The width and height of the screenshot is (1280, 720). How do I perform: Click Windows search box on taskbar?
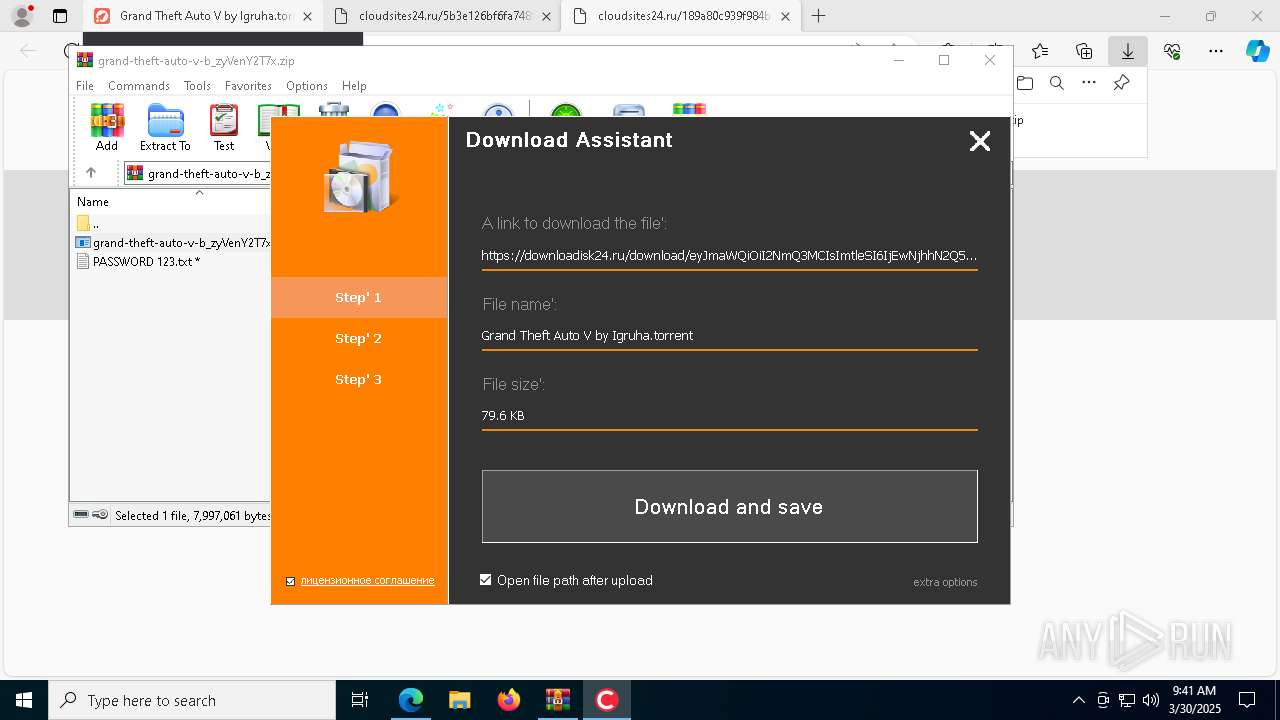click(192, 700)
